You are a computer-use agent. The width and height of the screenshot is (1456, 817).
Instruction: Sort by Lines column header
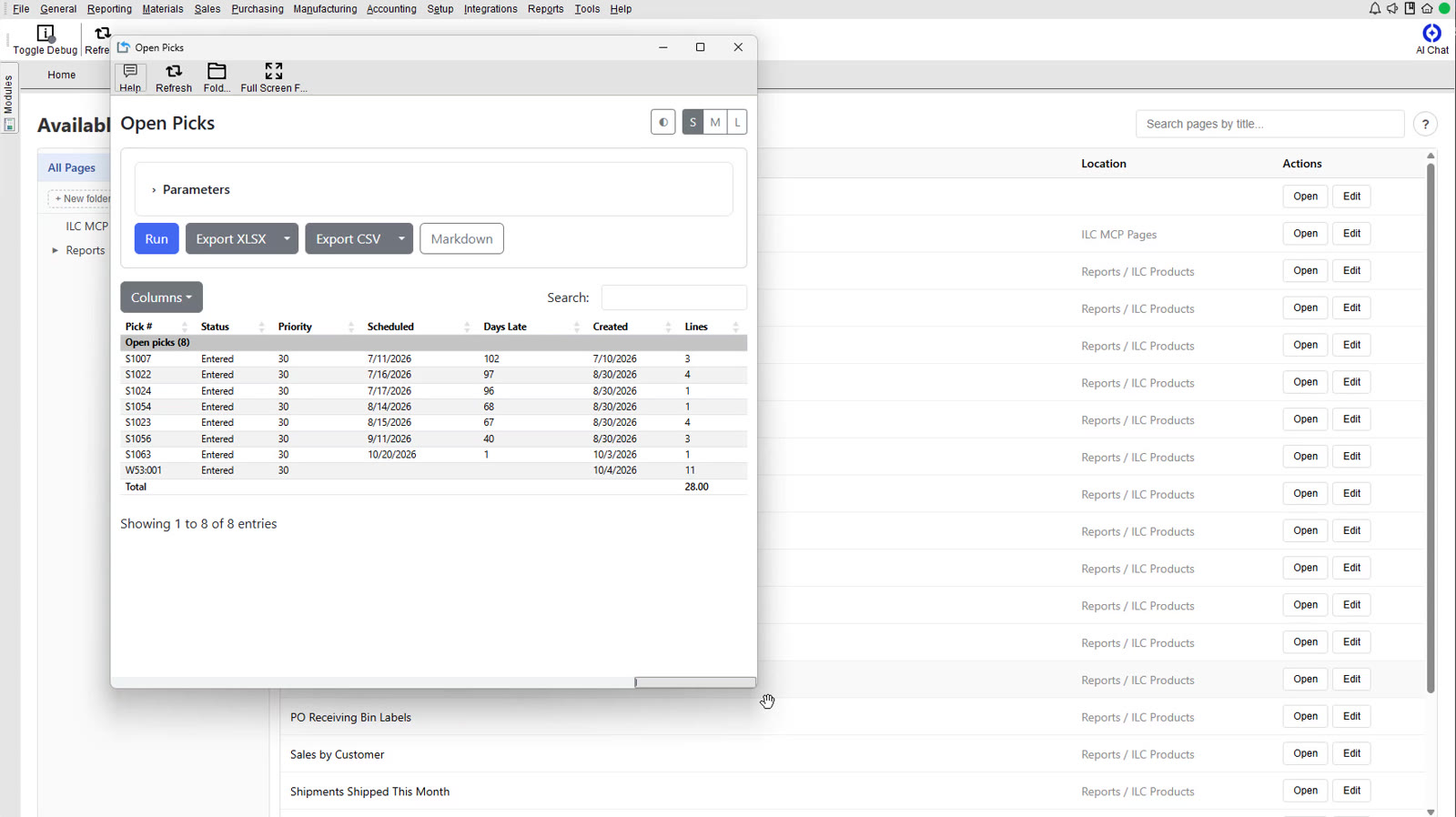[x=713, y=327]
